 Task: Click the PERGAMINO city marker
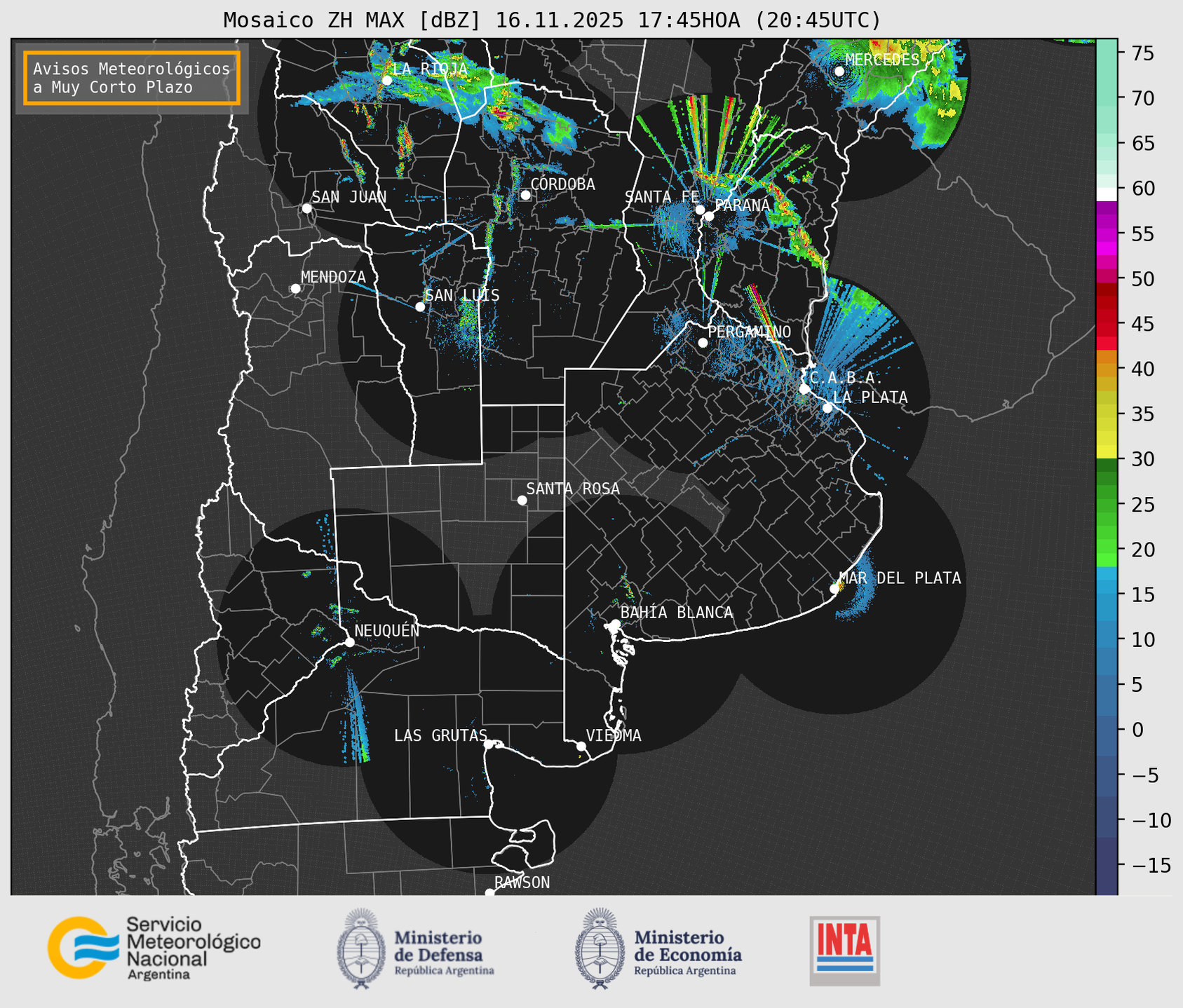coord(703,343)
